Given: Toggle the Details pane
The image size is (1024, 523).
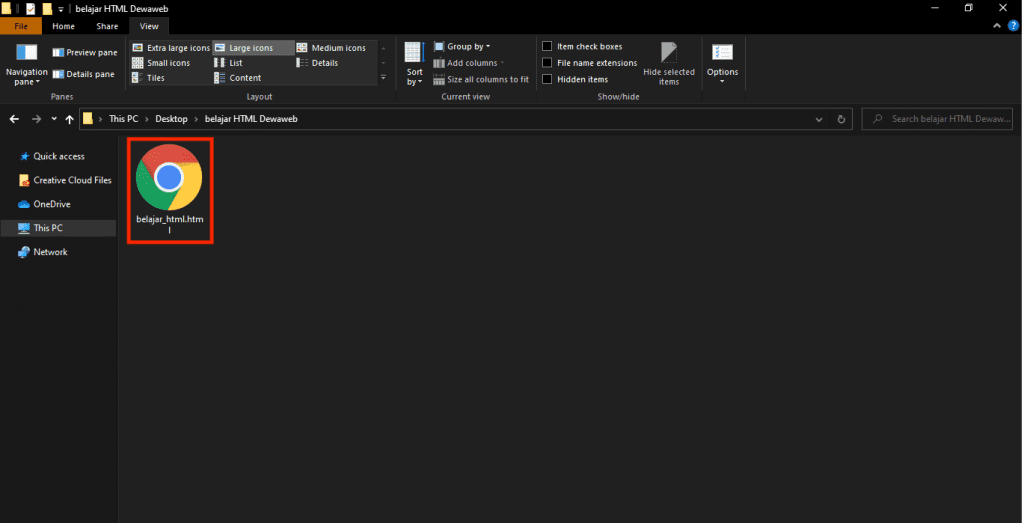Looking at the screenshot, I should tap(84, 74).
